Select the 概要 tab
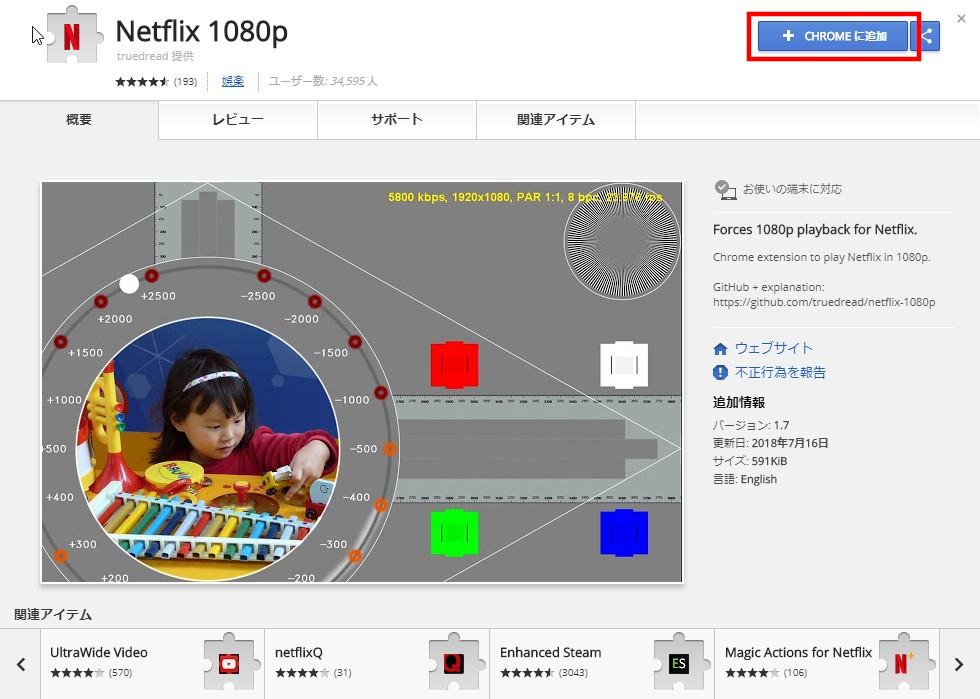This screenshot has width=980, height=699. pyautogui.click(x=79, y=120)
